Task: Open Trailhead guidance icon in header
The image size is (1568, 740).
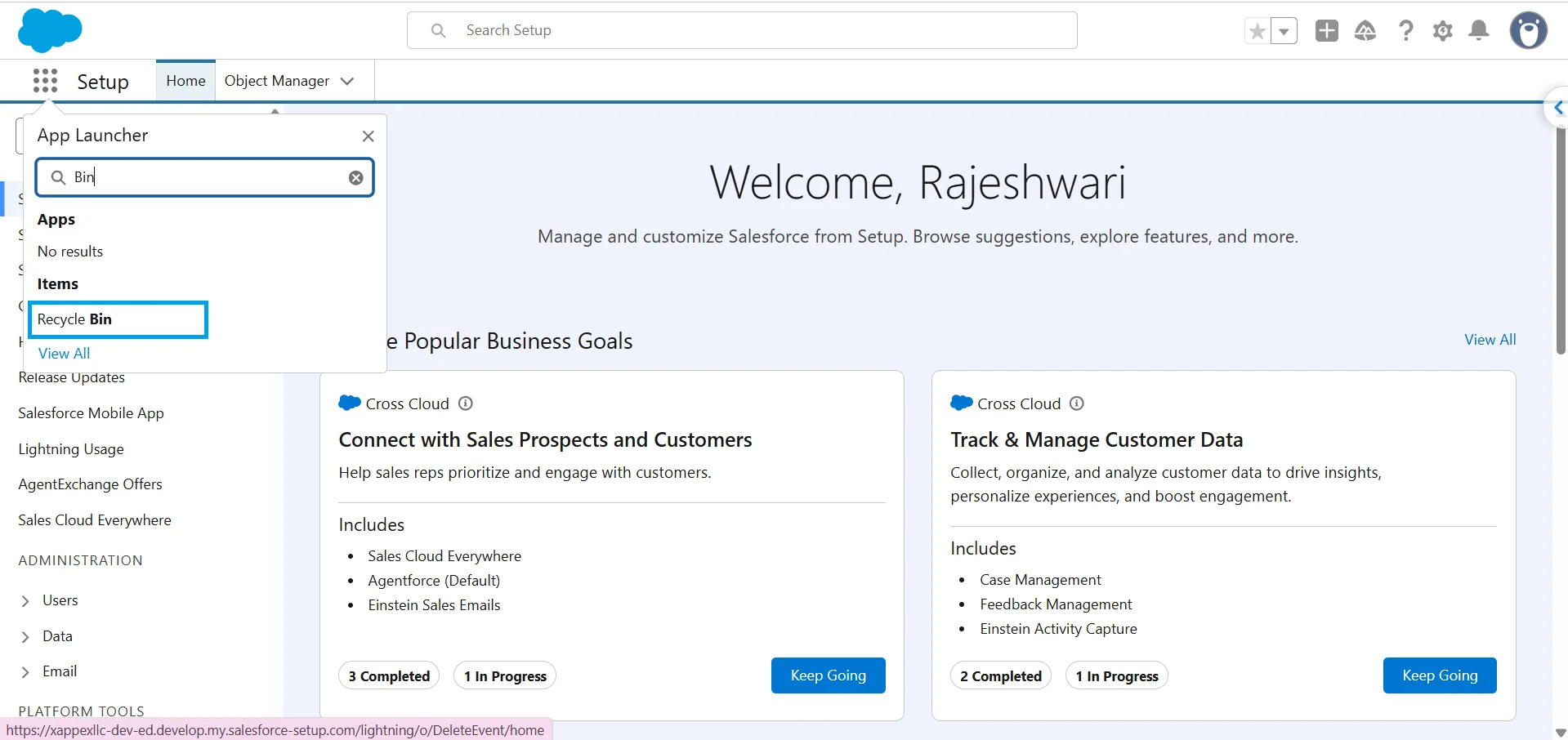Action: pyautogui.click(x=1365, y=31)
